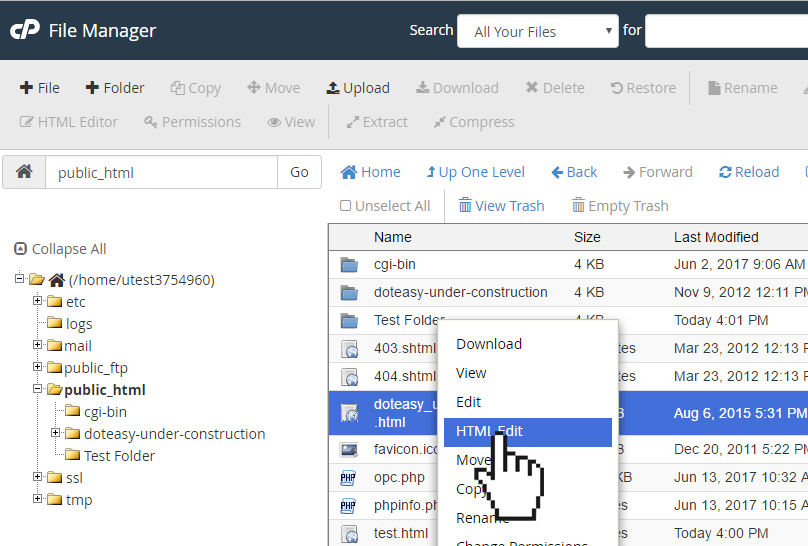
Task: Choose Download from context menu
Action: pos(489,344)
